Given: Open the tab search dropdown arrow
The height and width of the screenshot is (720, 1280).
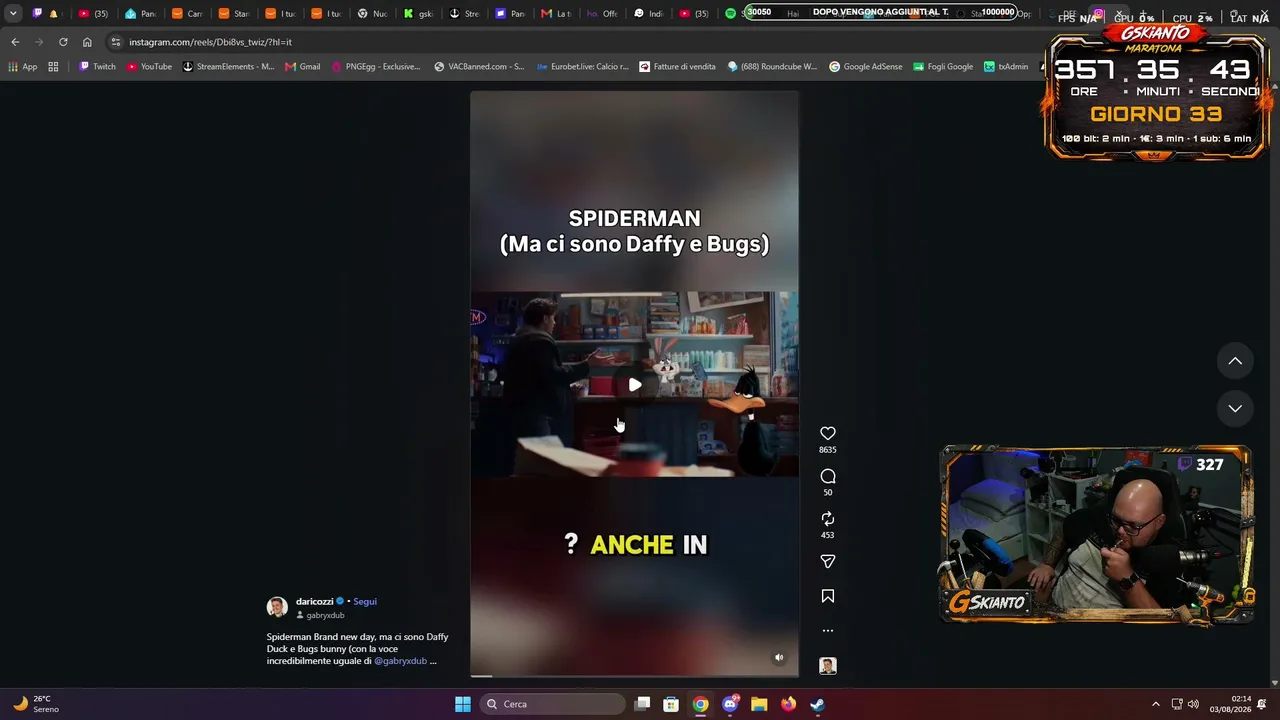Looking at the screenshot, I should [13, 14].
